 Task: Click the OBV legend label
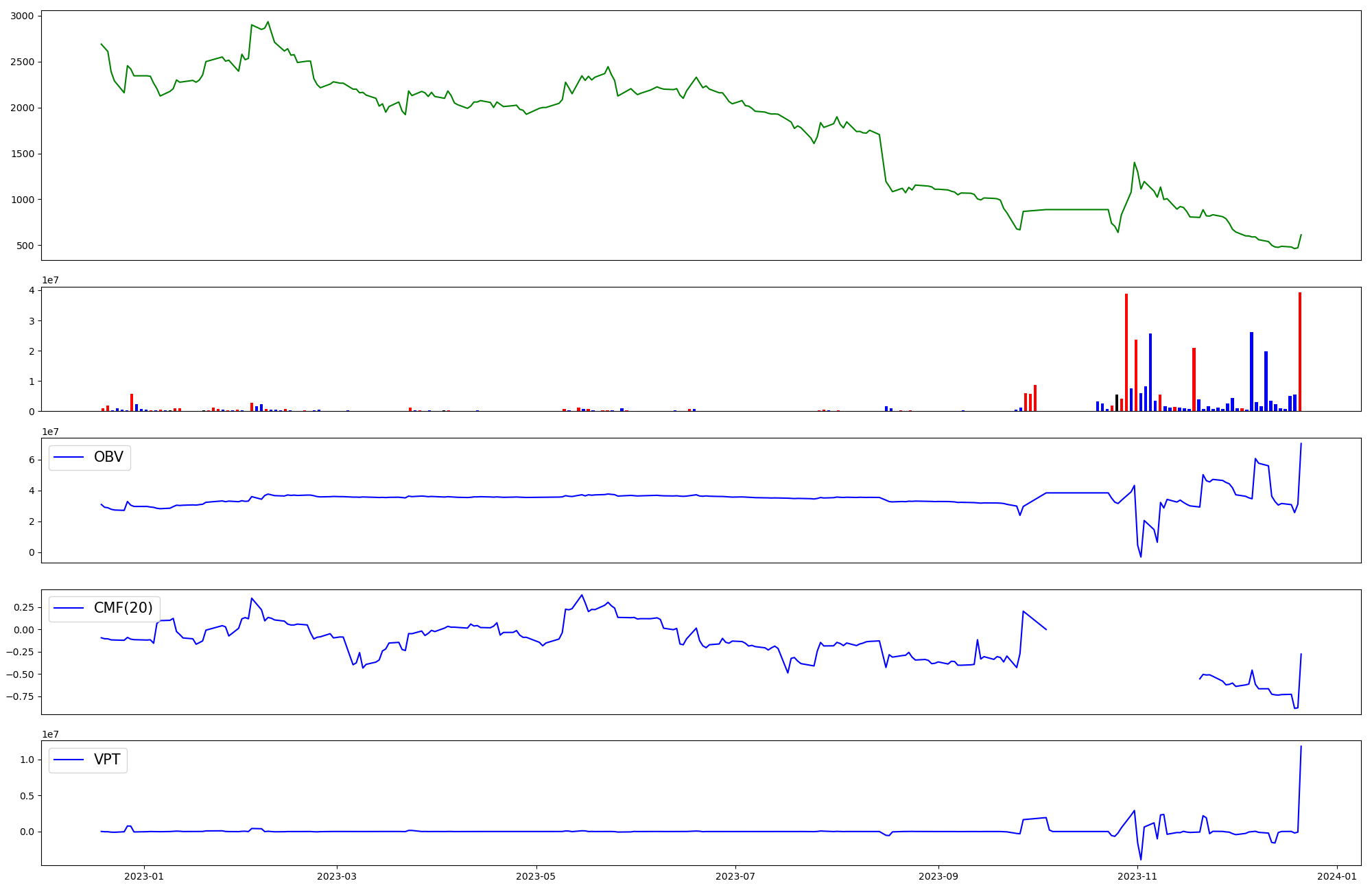click(108, 457)
